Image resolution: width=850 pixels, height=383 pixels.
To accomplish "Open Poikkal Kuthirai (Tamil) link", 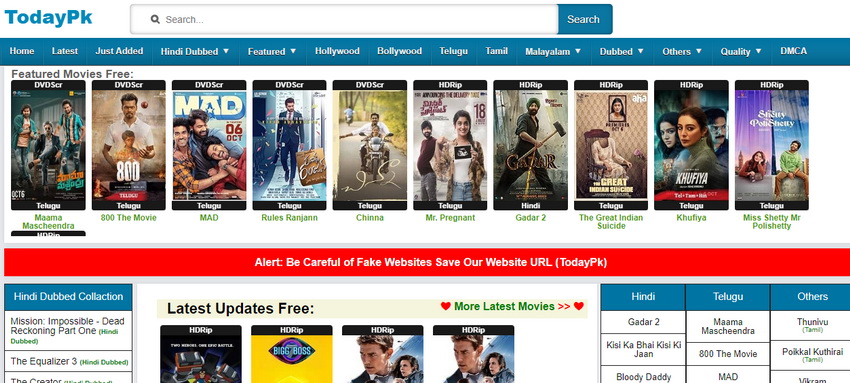I will [x=812, y=355].
